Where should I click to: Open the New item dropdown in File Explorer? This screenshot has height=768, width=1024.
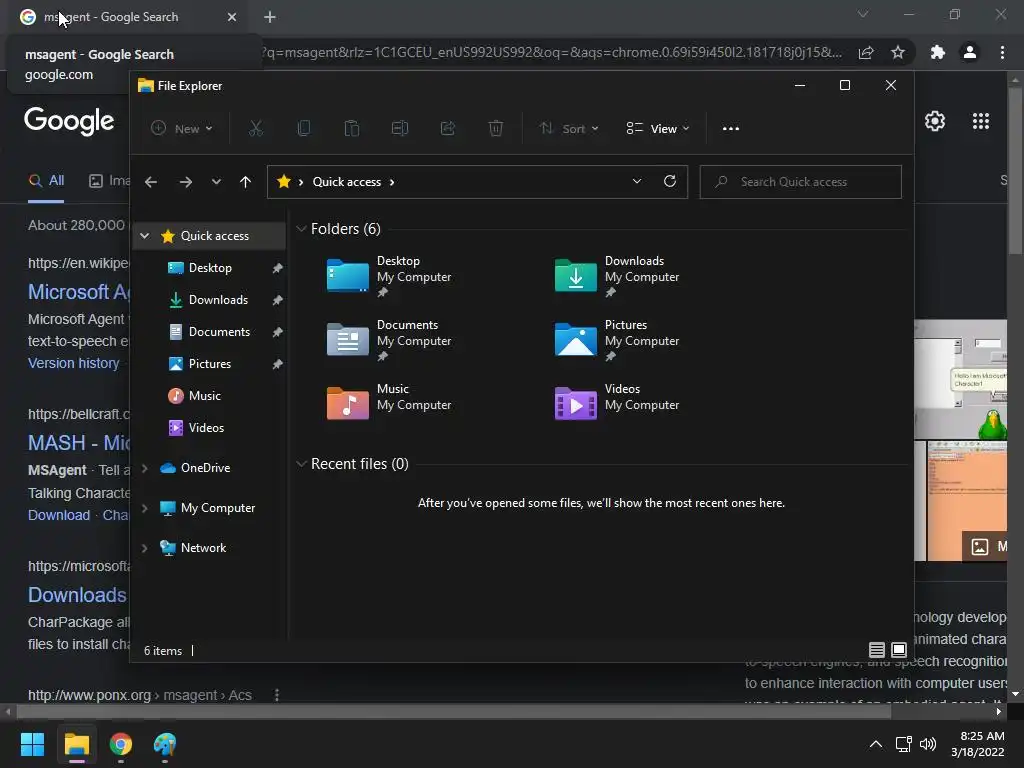coord(182,129)
